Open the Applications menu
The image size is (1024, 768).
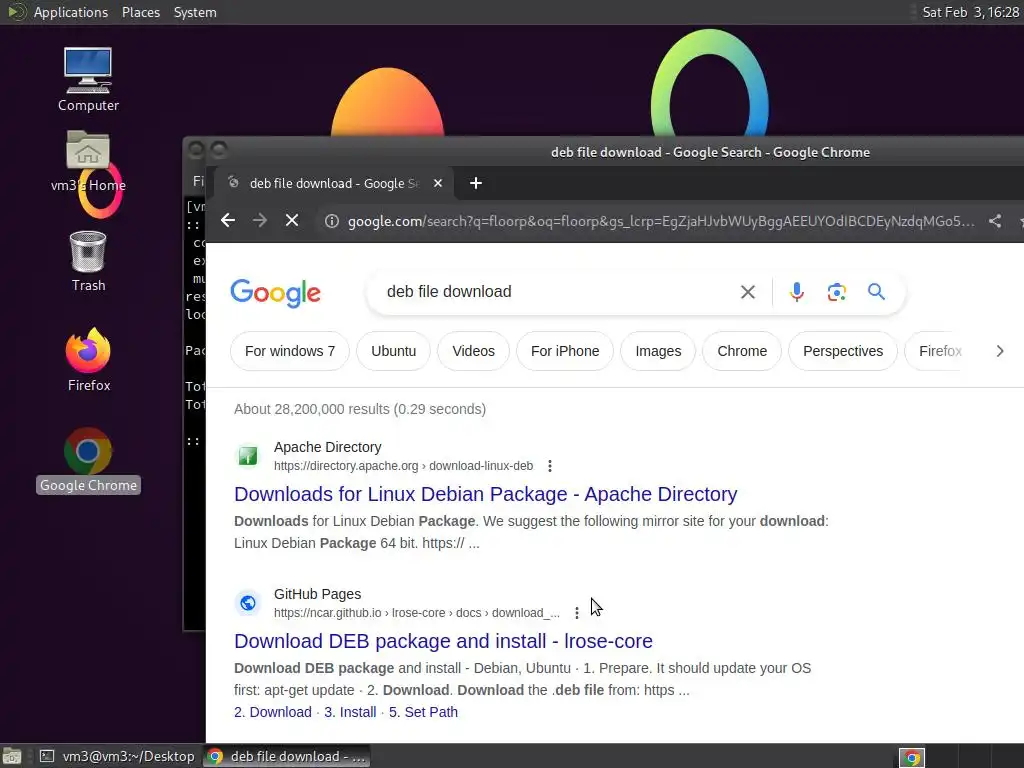[x=71, y=12]
